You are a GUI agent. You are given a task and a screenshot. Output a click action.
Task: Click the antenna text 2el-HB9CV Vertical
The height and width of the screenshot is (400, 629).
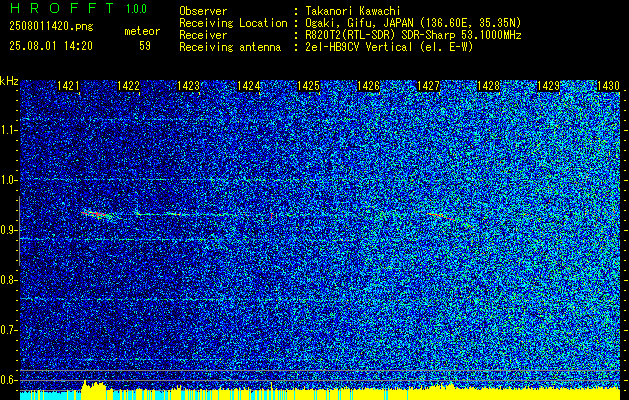click(x=359, y=47)
